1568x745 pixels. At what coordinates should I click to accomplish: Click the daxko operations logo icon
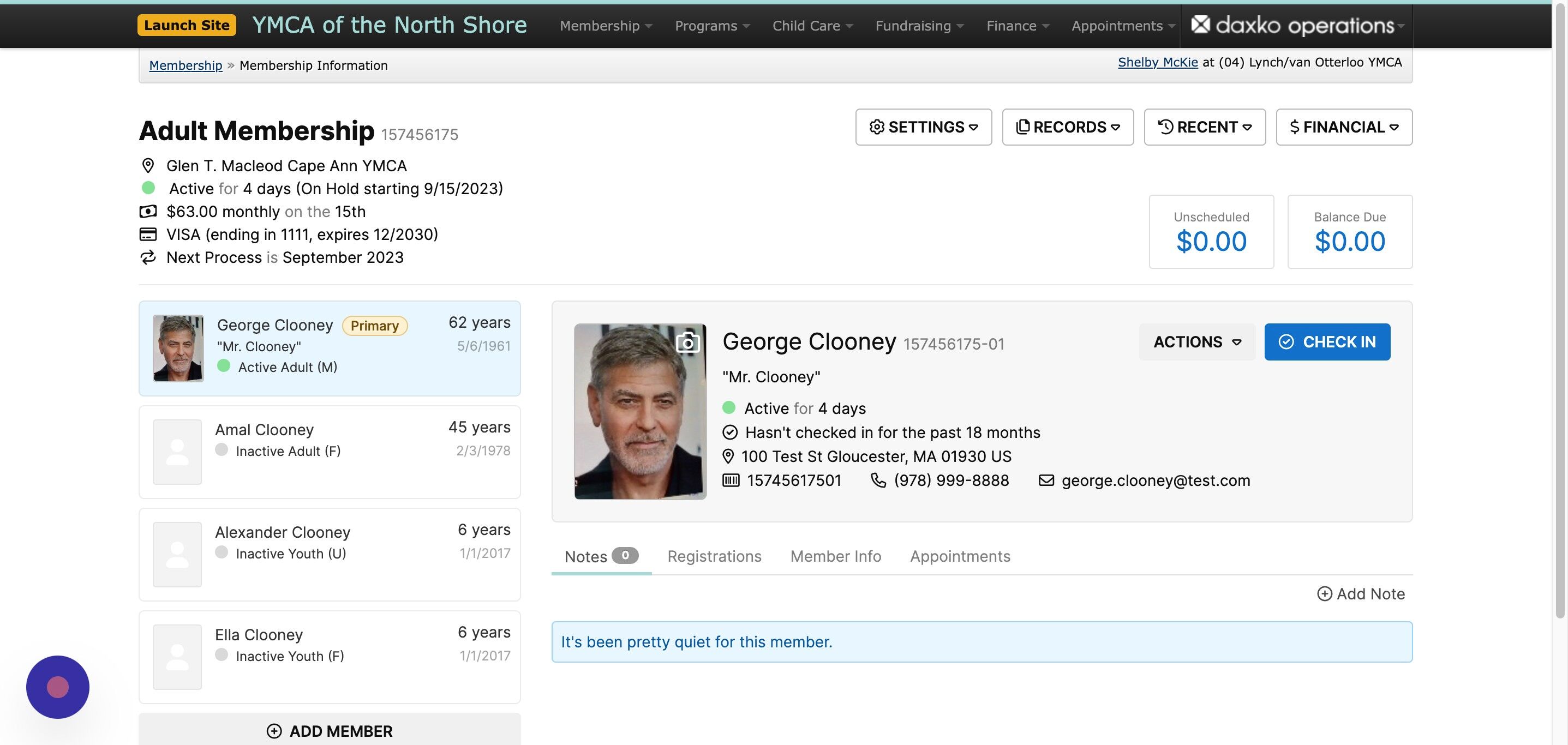click(1200, 25)
